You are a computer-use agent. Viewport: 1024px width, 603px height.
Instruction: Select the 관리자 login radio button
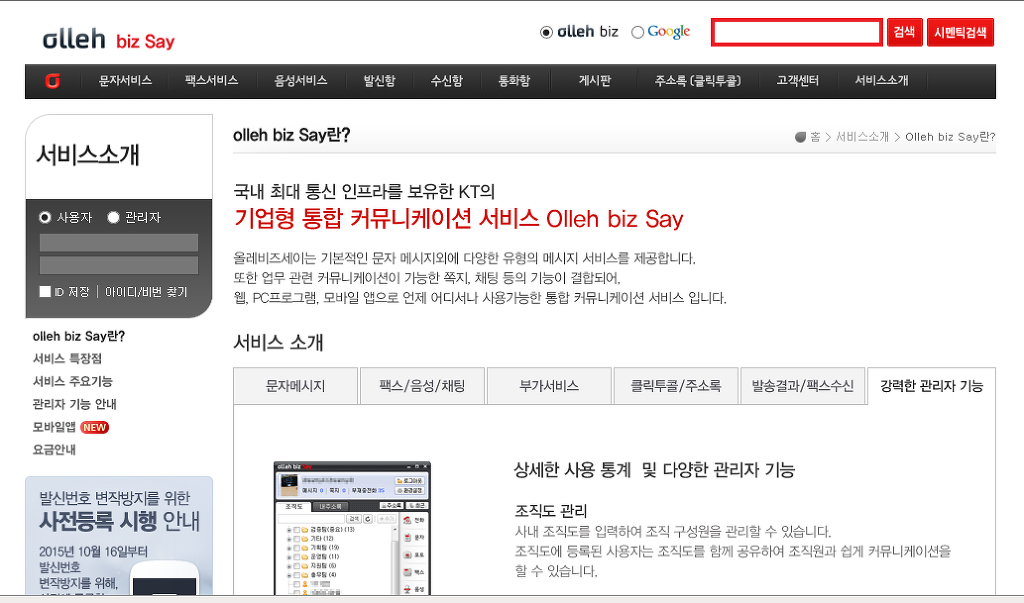[113, 217]
